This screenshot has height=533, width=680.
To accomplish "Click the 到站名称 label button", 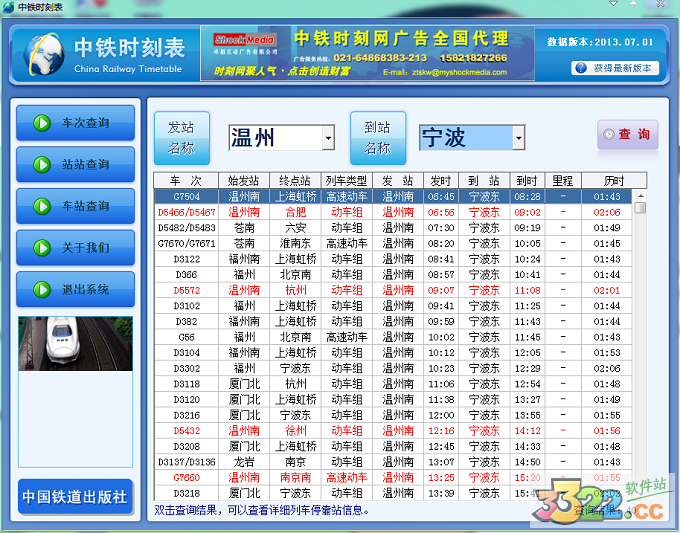I will coord(378,138).
